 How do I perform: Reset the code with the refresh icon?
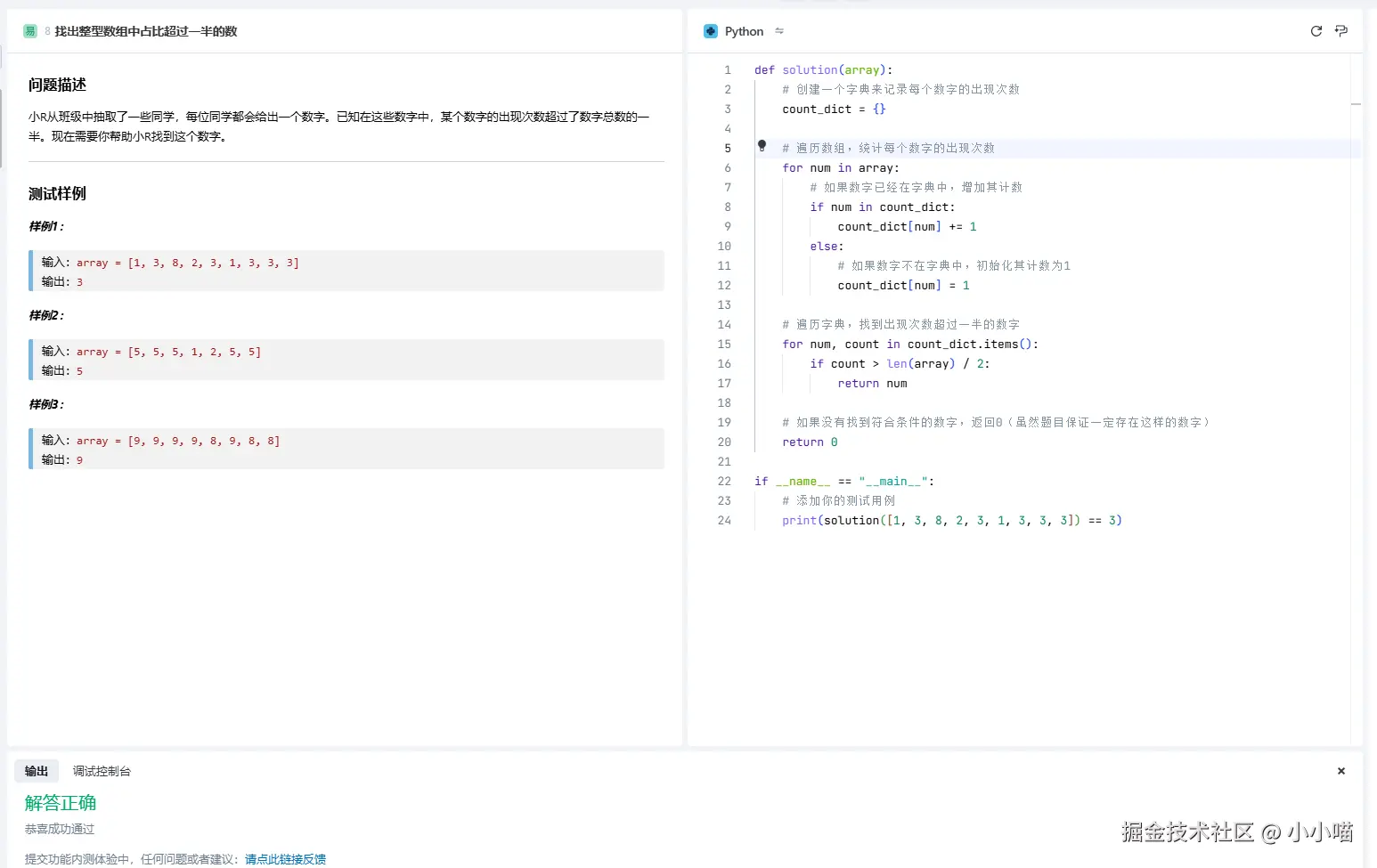(1316, 31)
